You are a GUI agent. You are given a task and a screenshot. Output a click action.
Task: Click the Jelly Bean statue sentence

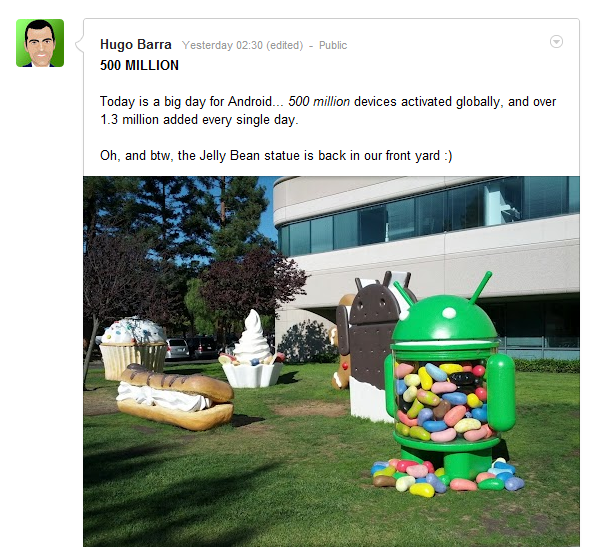tap(276, 155)
